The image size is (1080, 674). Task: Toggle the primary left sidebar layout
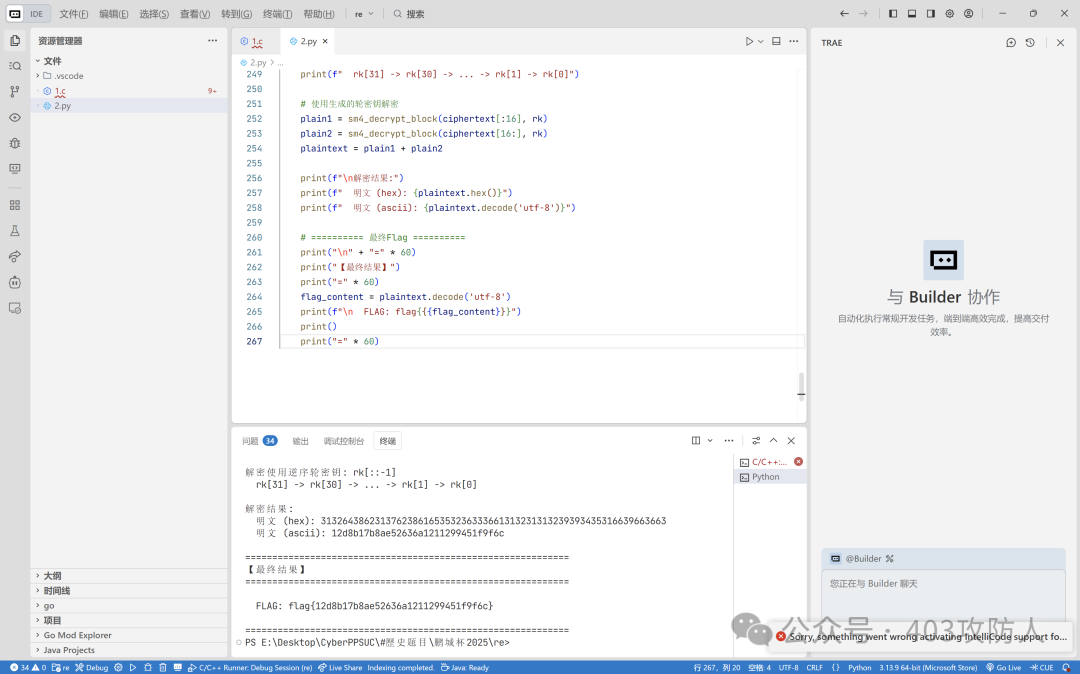[x=893, y=14]
